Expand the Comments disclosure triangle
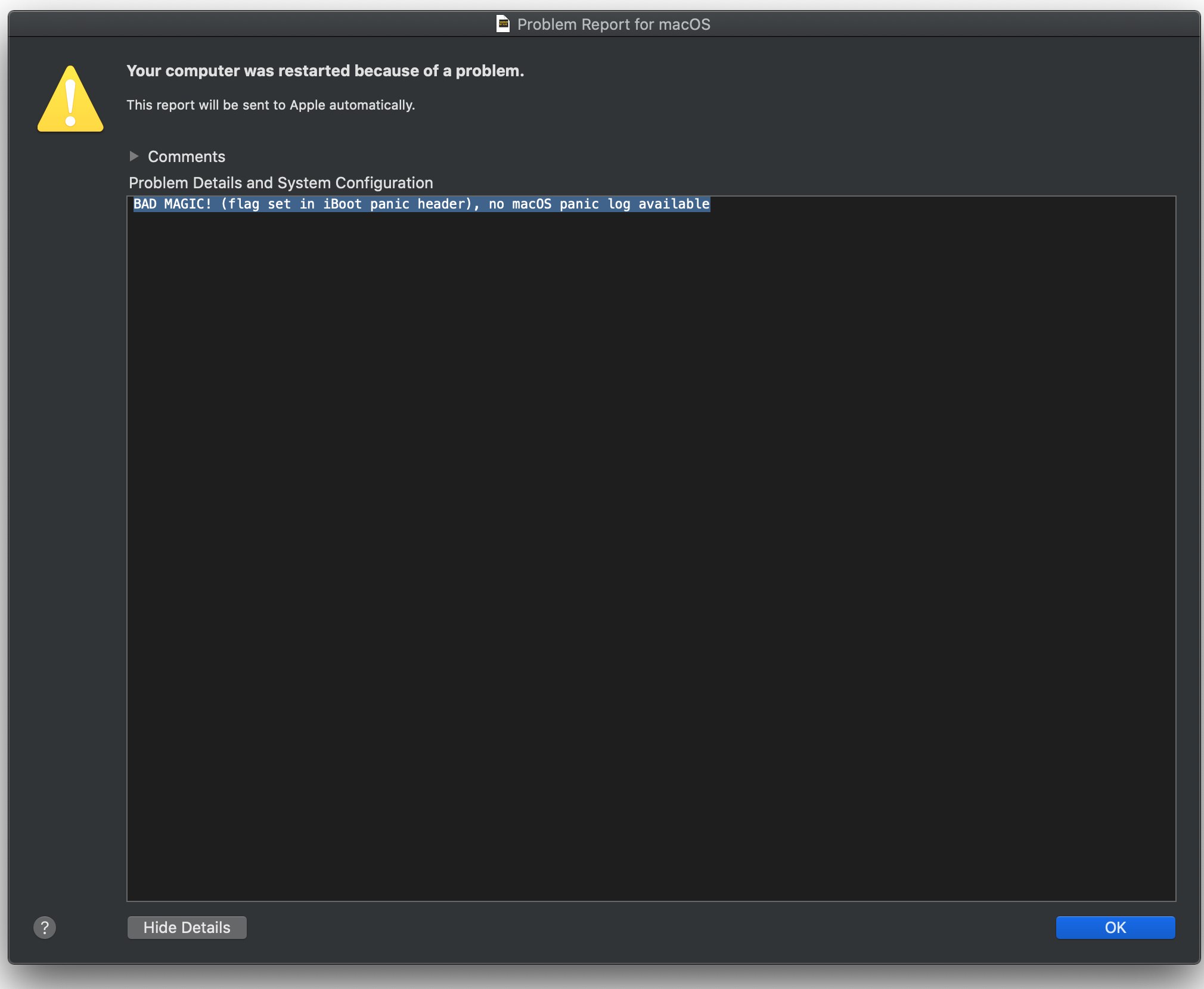This screenshot has height=989, width=1204. 134,156
